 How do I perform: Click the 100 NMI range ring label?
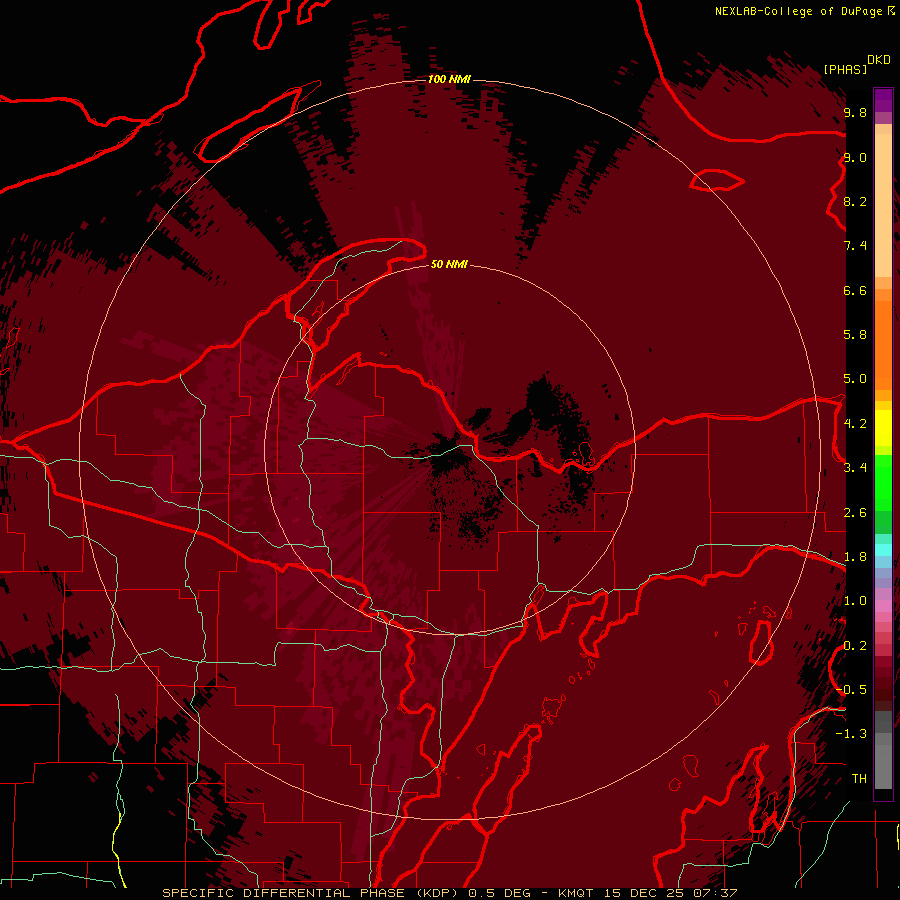point(449,79)
